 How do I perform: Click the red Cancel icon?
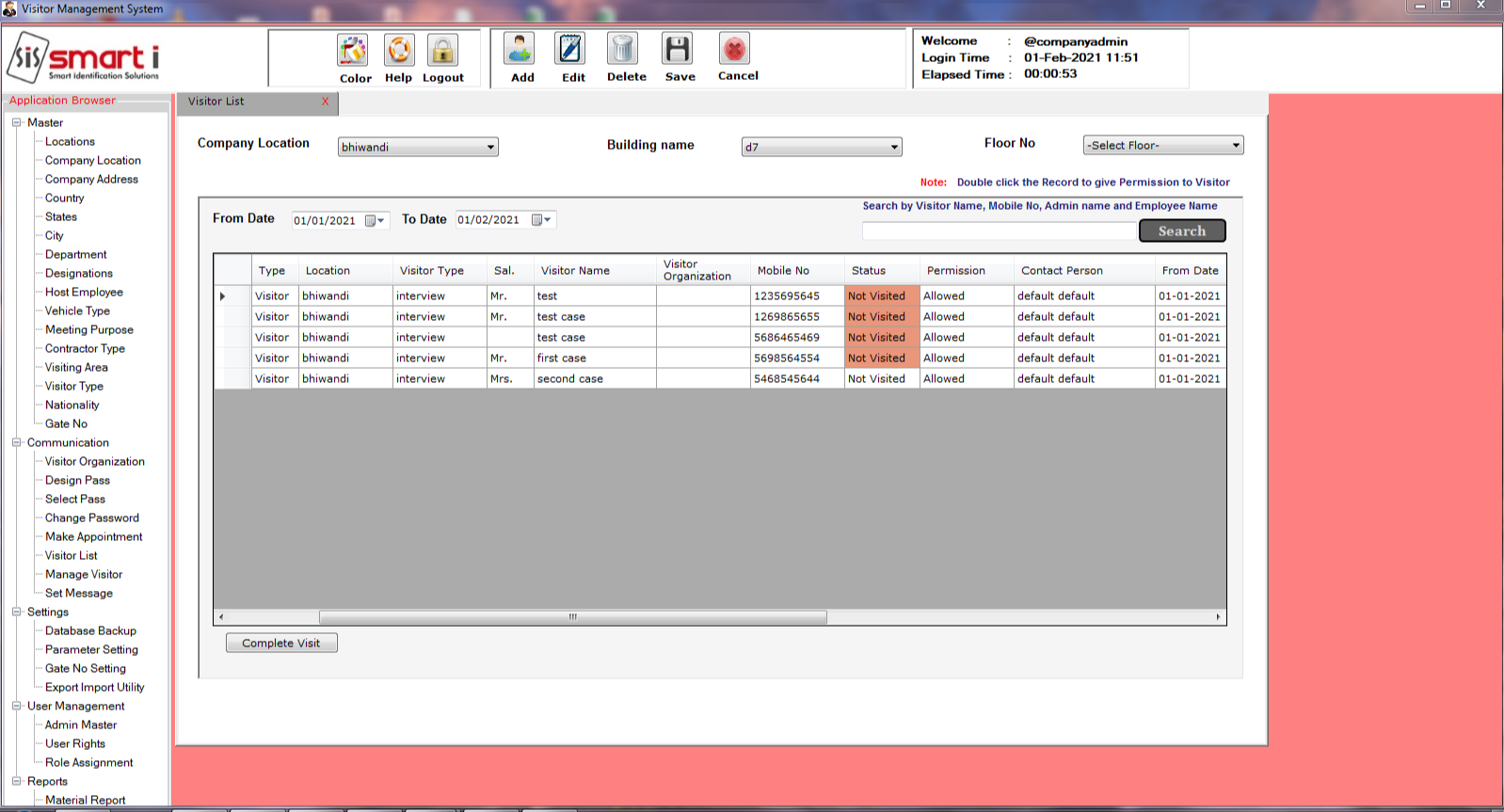click(x=735, y=49)
